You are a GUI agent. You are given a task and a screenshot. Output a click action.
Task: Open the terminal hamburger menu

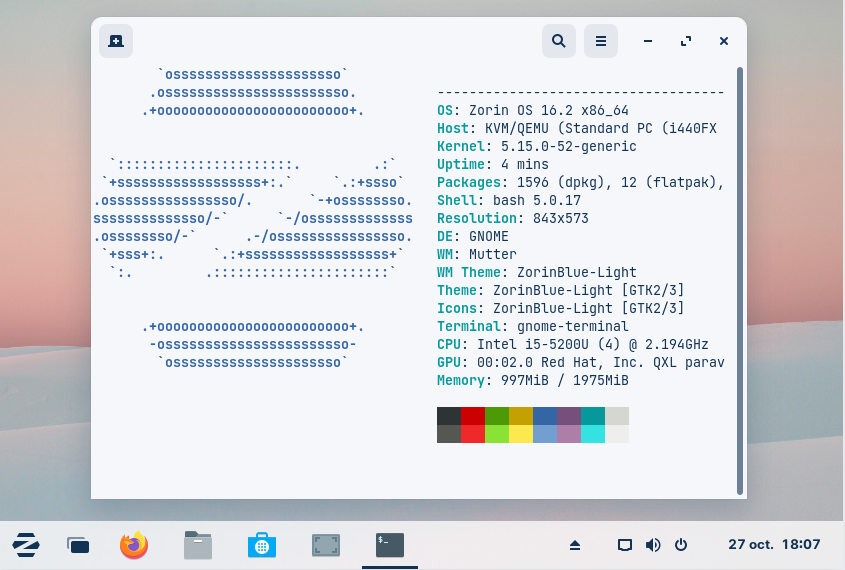click(x=601, y=41)
